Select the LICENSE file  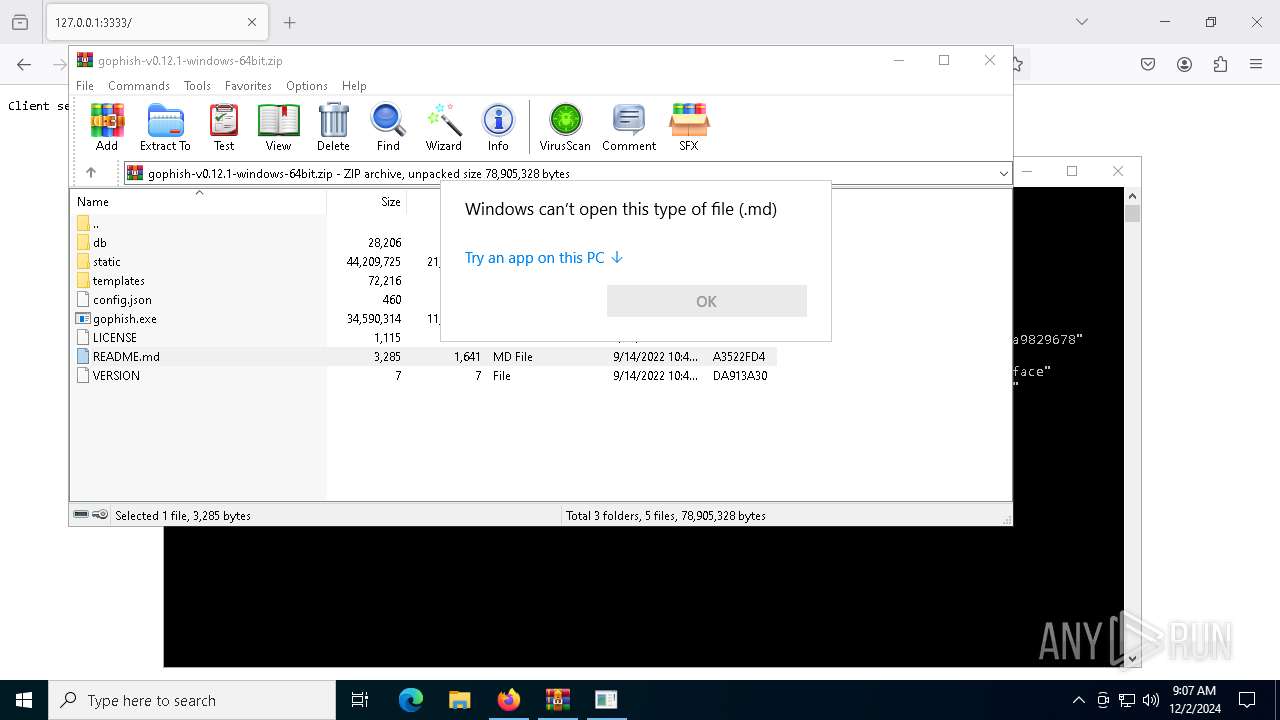coord(115,338)
